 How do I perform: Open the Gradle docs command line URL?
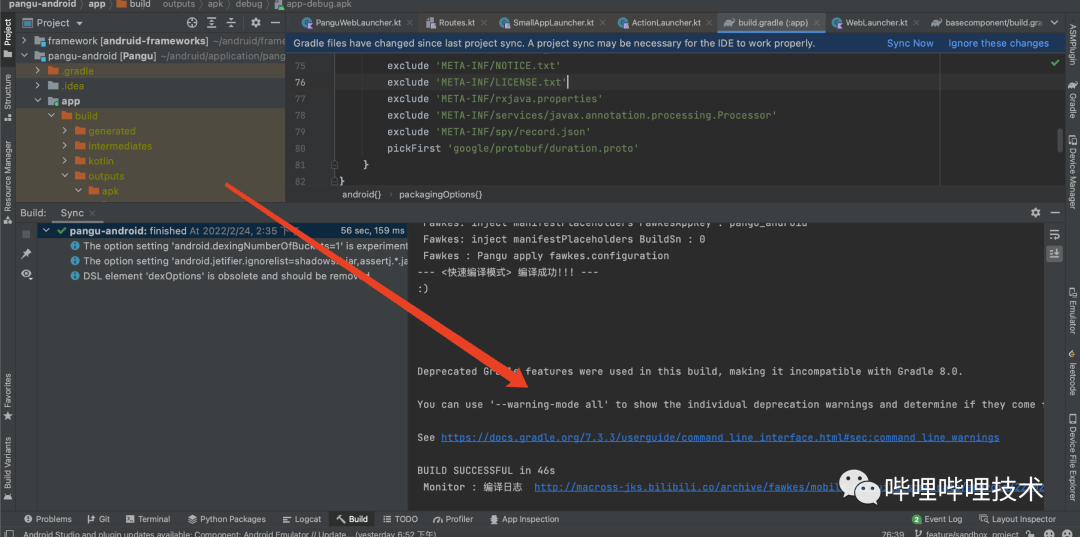(x=719, y=437)
